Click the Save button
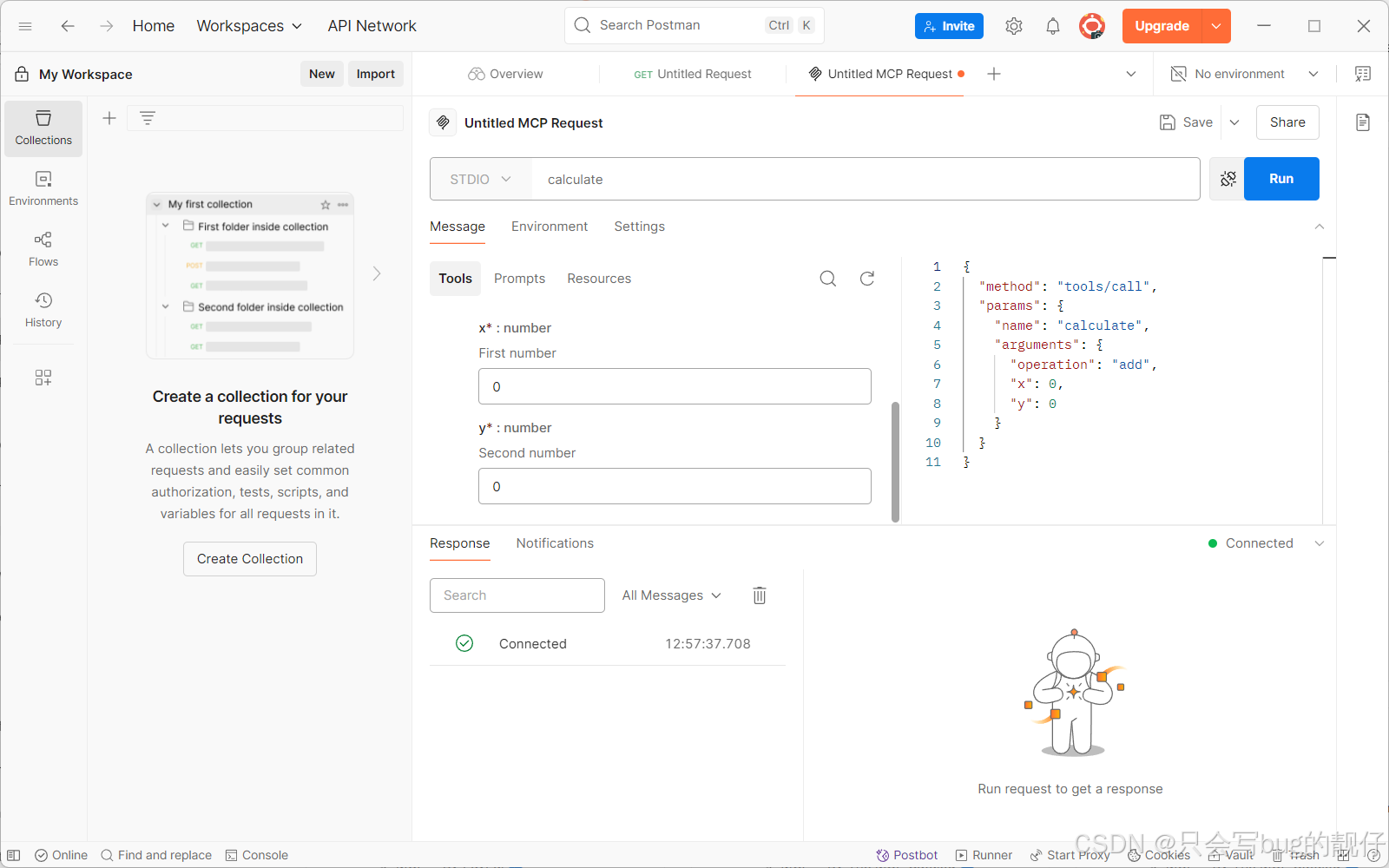Image resolution: width=1389 pixels, height=868 pixels. click(x=1187, y=122)
